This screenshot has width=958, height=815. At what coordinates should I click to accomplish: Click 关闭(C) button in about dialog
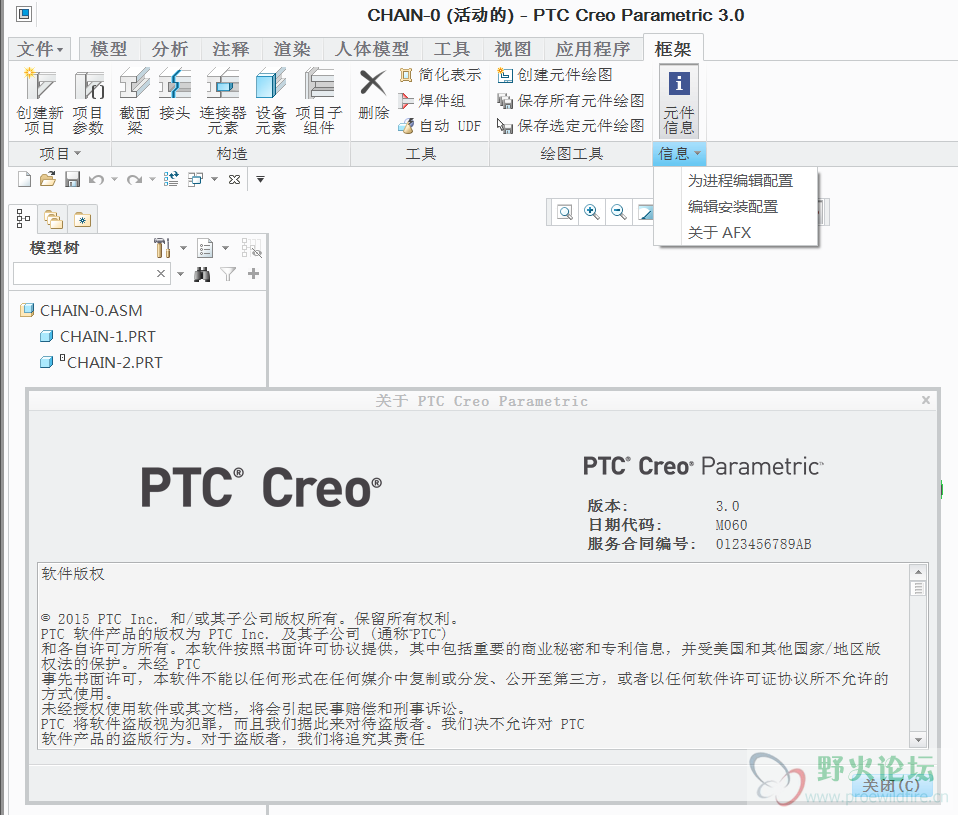[891, 785]
